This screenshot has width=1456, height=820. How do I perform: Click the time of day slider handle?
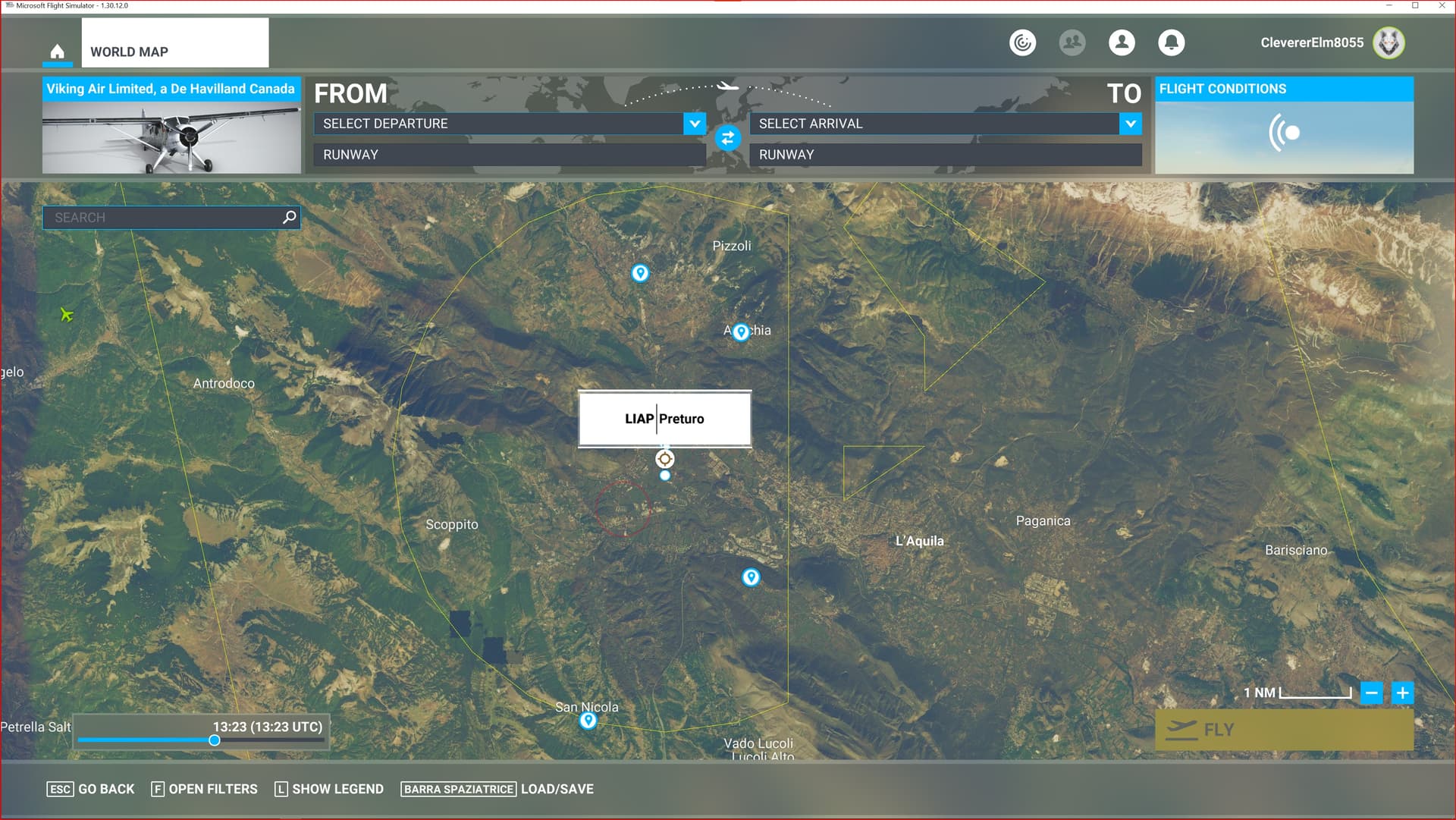coord(215,740)
